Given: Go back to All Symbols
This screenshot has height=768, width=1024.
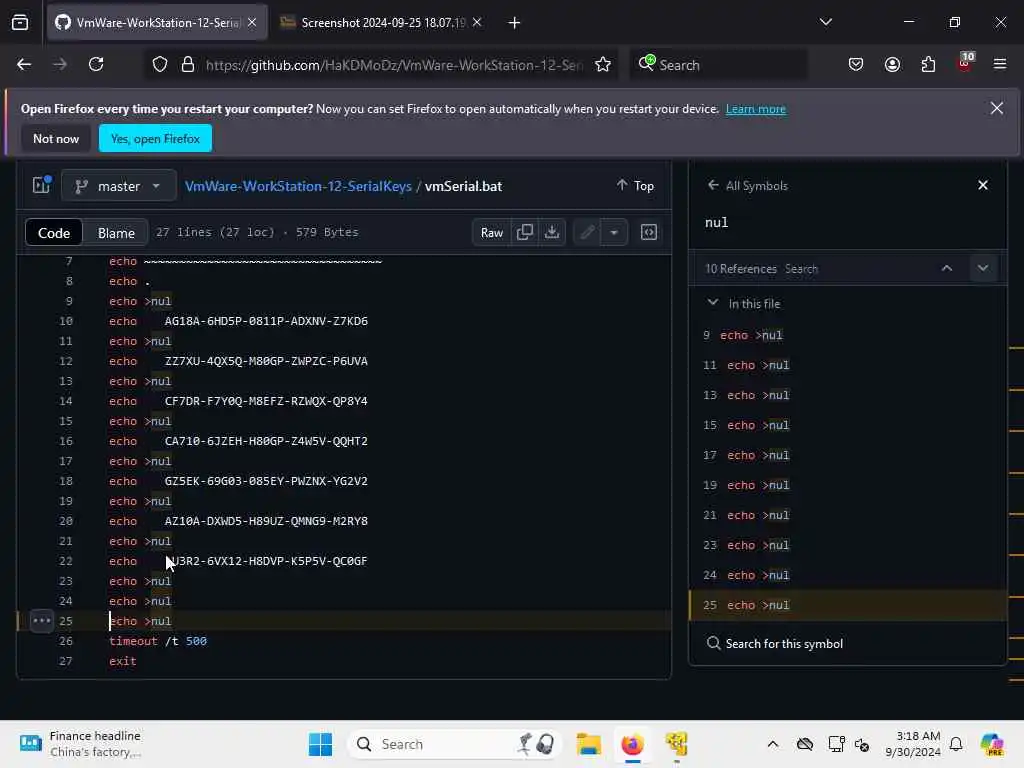Looking at the screenshot, I should (x=748, y=185).
